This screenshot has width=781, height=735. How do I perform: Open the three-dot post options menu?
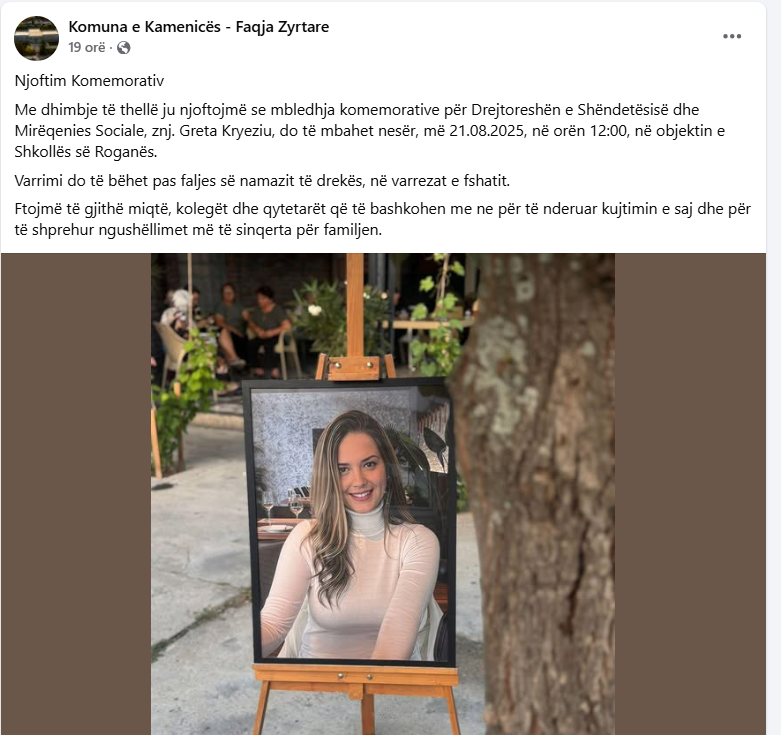coord(732,36)
